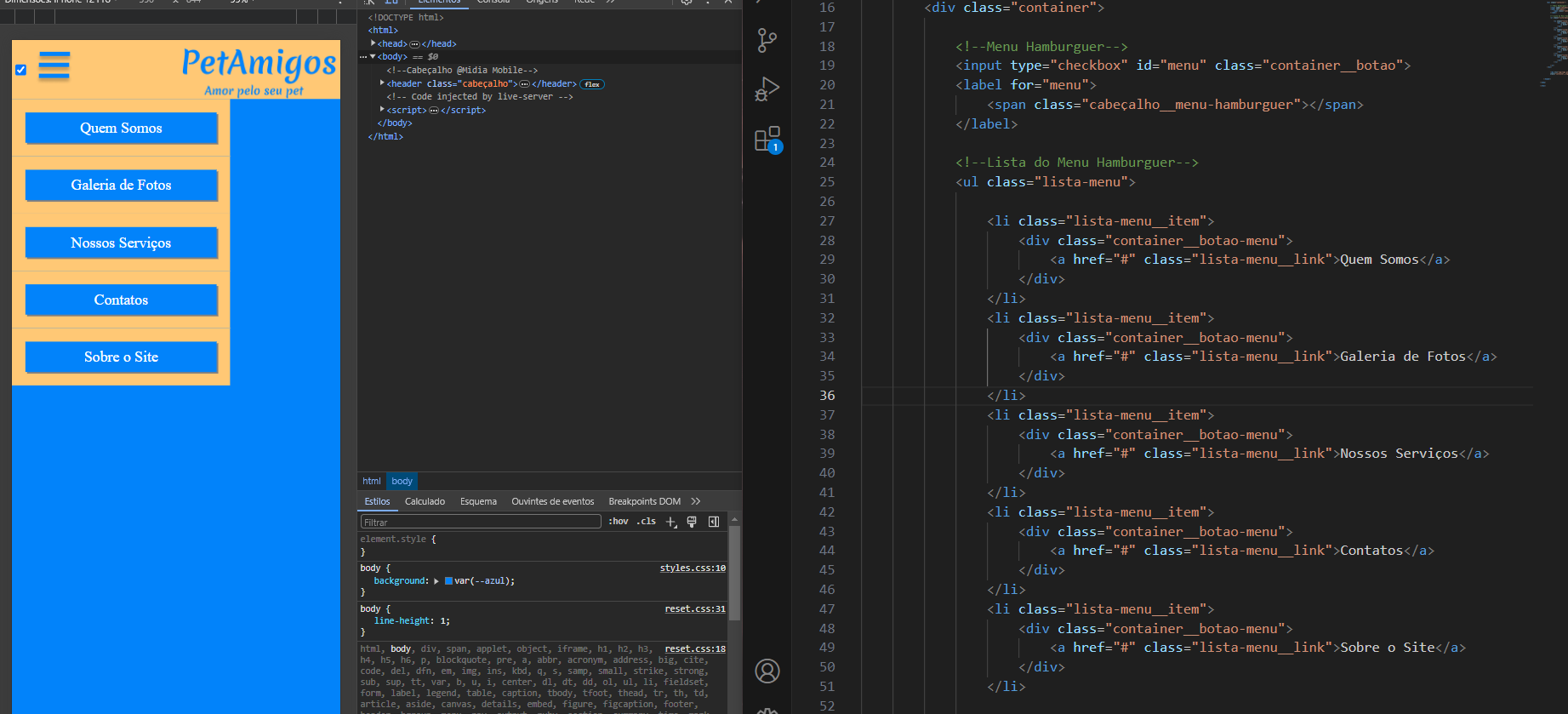Select the DOCTYPE html line in Elements
The image size is (1568, 714).
pyautogui.click(x=405, y=17)
